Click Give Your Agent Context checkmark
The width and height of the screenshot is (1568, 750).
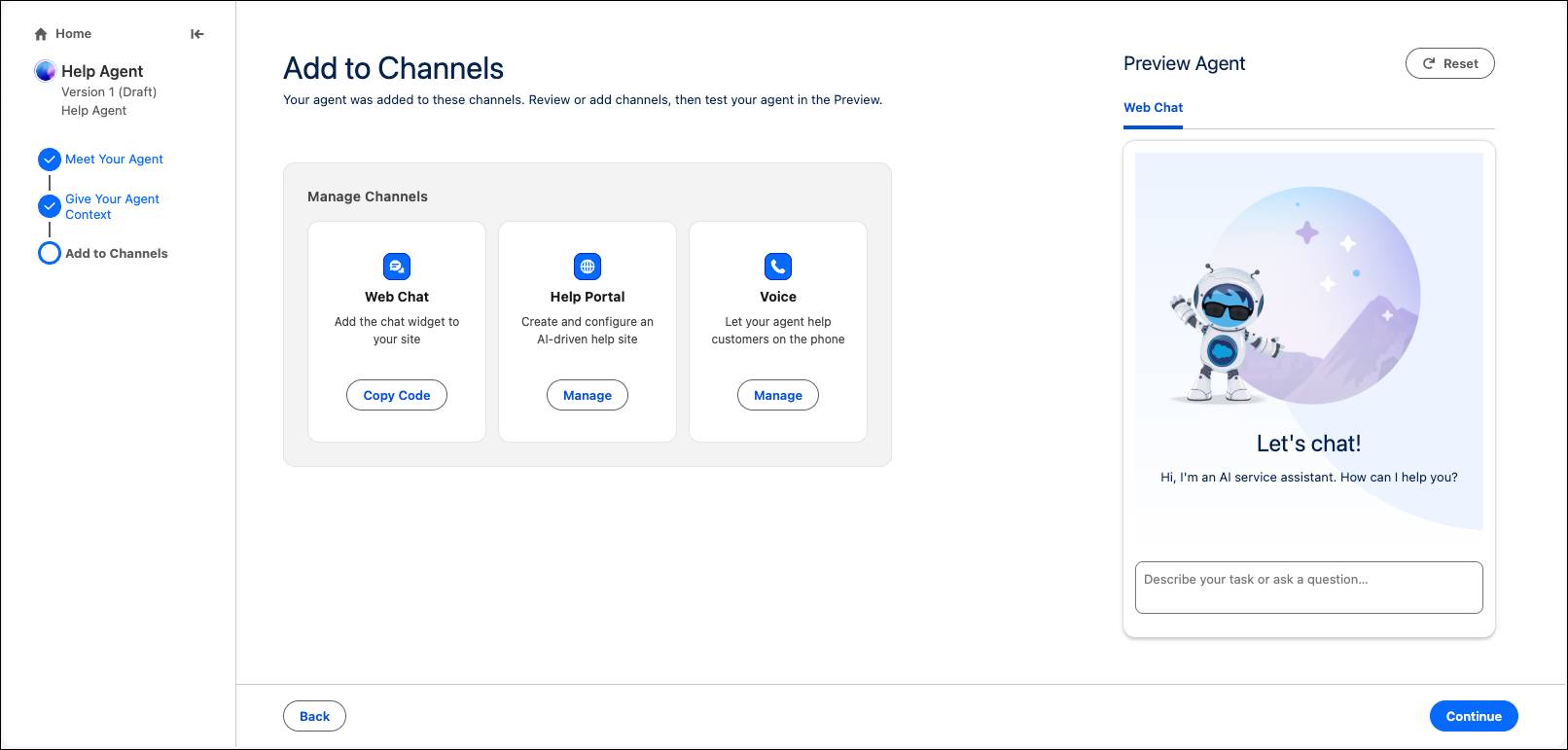[x=50, y=206]
